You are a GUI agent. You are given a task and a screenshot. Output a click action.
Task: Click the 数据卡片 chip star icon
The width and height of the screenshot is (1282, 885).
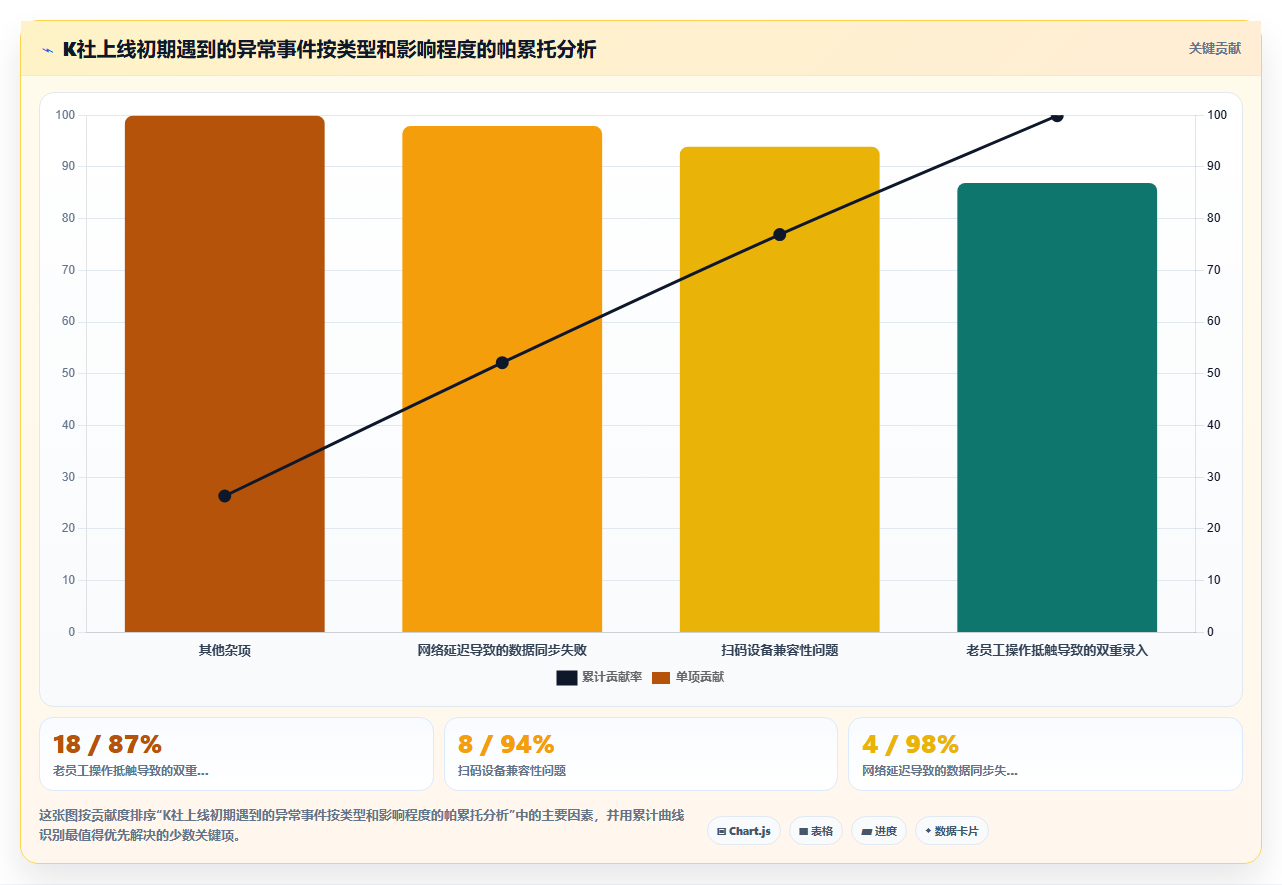928,831
